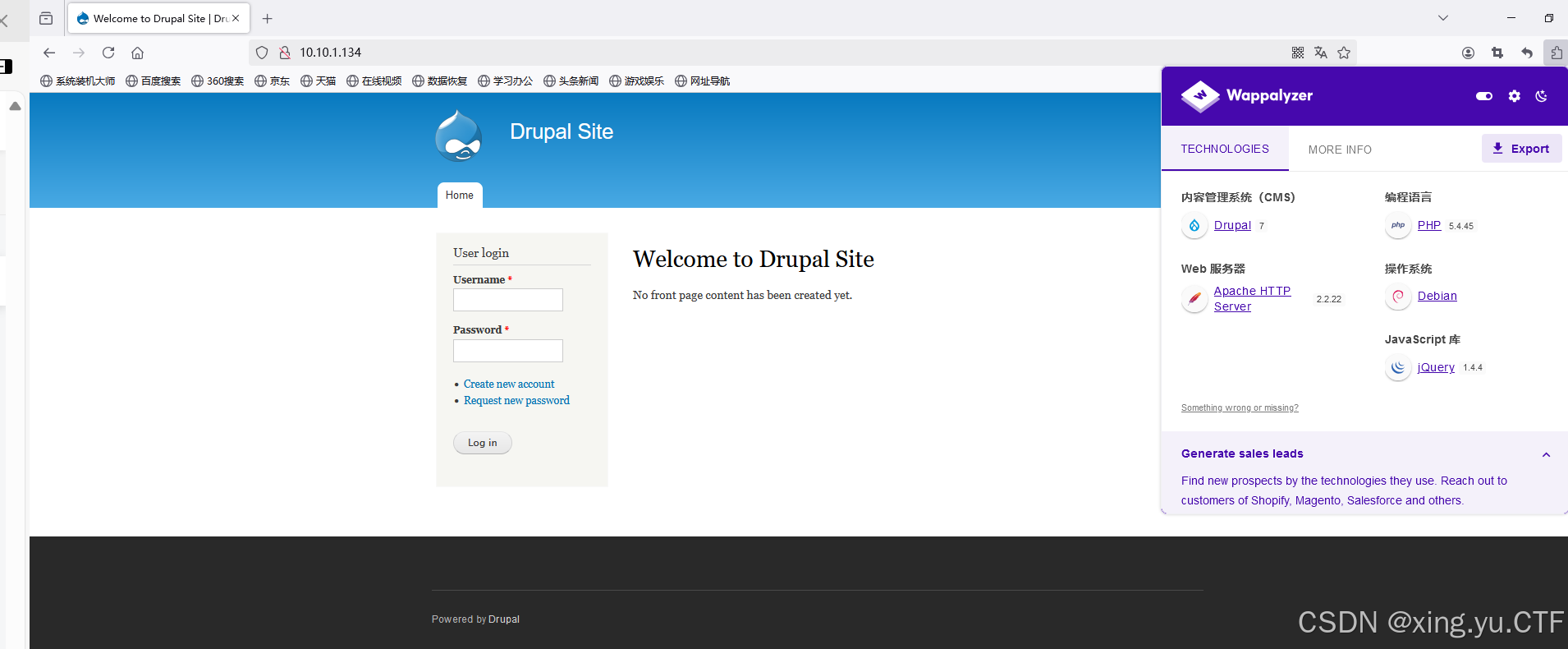Open the QR code icon in address bar
1568x649 pixels.
click(x=1298, y=53)
